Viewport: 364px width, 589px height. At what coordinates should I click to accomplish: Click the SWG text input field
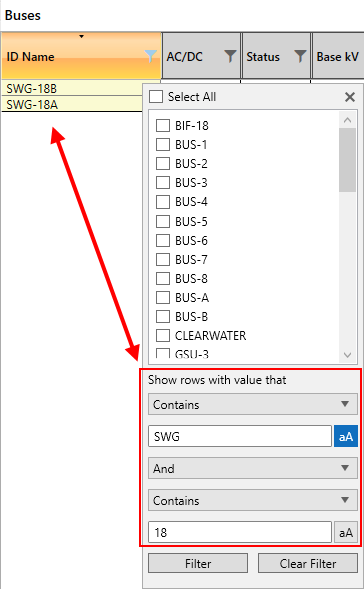pos(240,436)
